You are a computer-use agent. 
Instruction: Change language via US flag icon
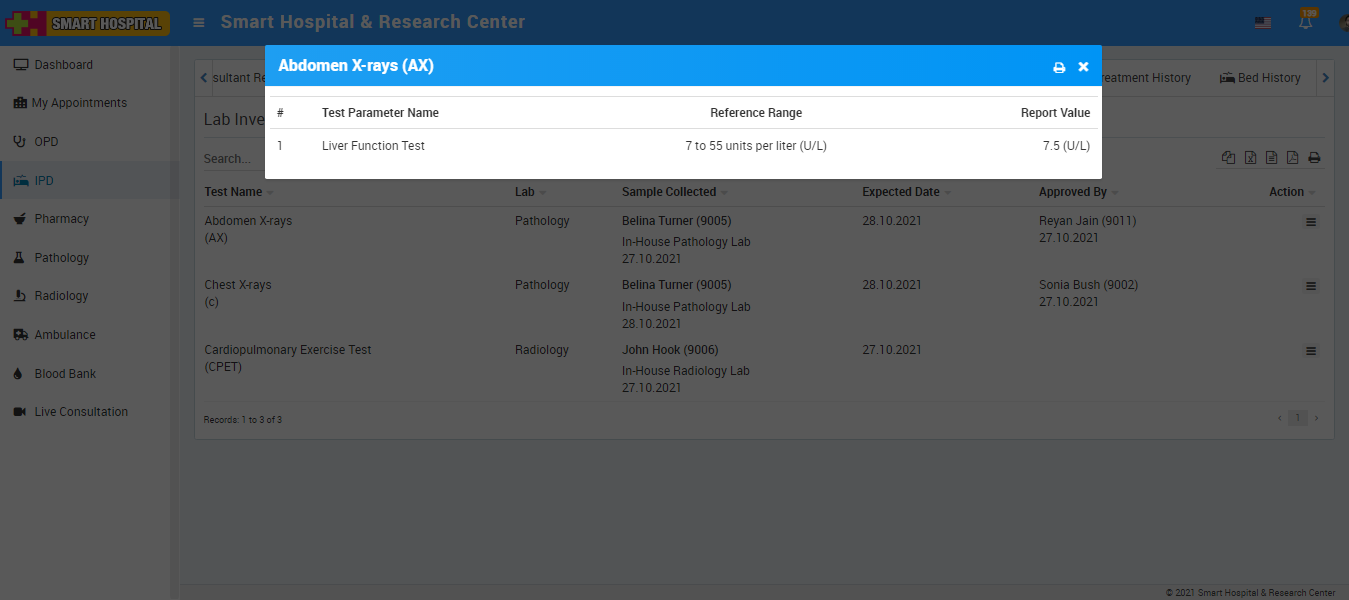pyautogui.click(x=1263, y=22)
